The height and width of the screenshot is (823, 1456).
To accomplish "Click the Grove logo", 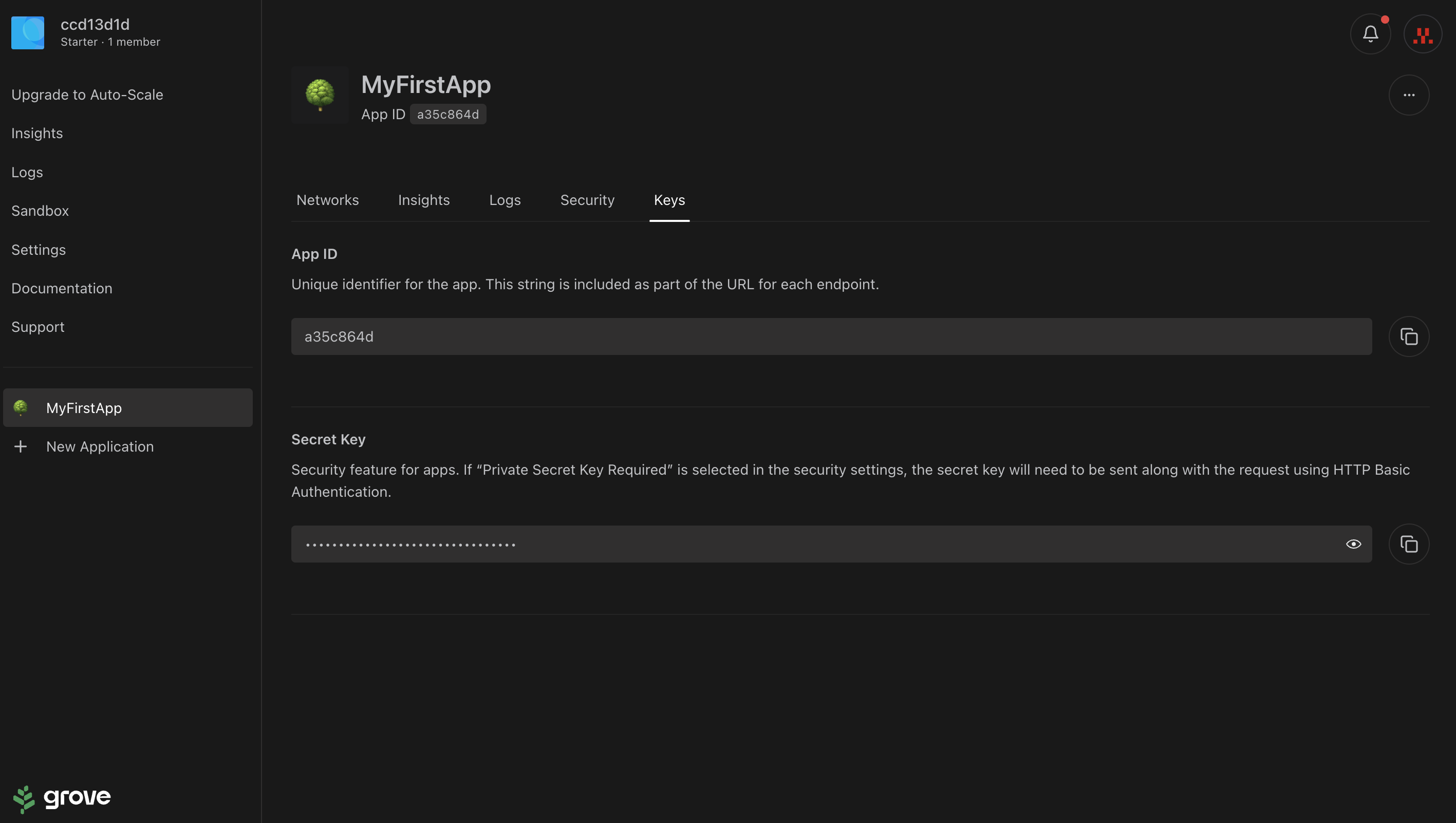I will [x=62, y=798].
